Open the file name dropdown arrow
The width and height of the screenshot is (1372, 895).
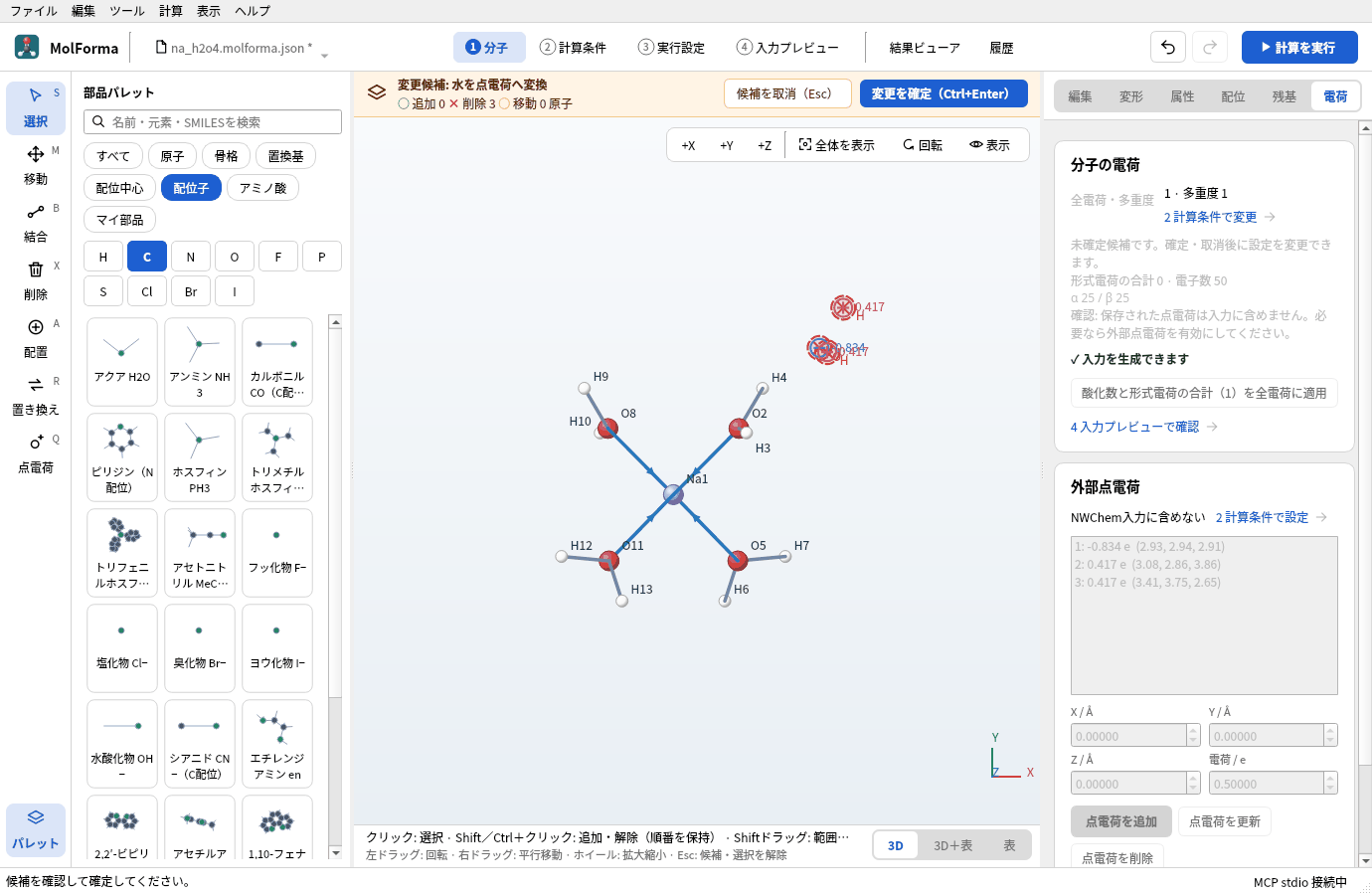click(x=324, y=54)
